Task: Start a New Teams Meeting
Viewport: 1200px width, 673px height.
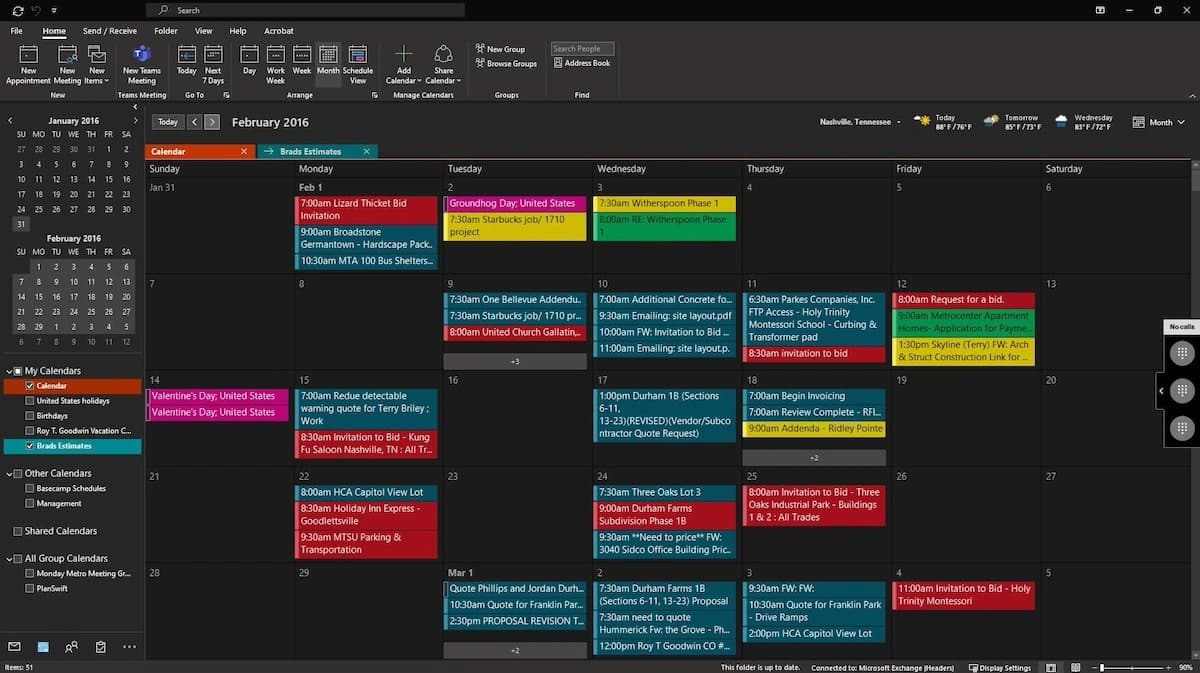Action: point(141,55)
